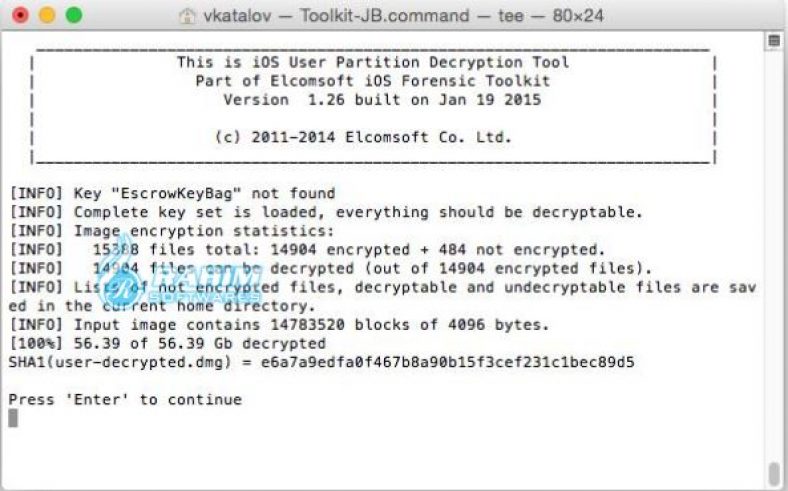Viewport: 788px width, 491px height.
Task: Minimize the terminal with the yellow button
Action: [46, 16]
